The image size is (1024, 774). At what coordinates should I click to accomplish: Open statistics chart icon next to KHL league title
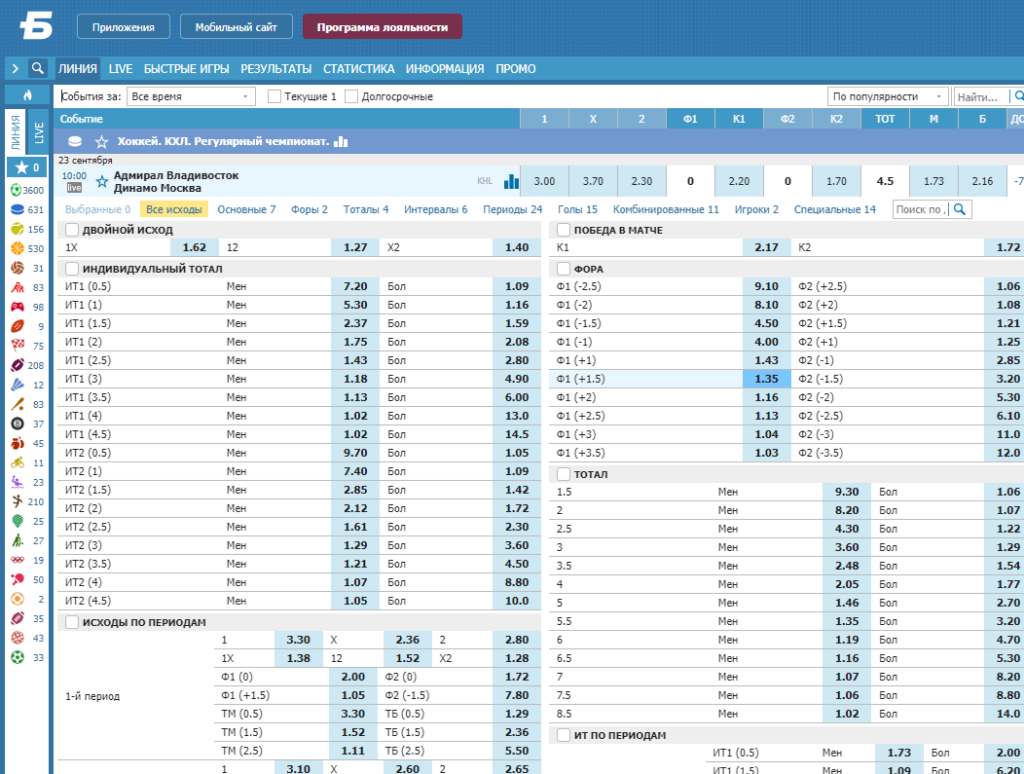tap(341, 141)
